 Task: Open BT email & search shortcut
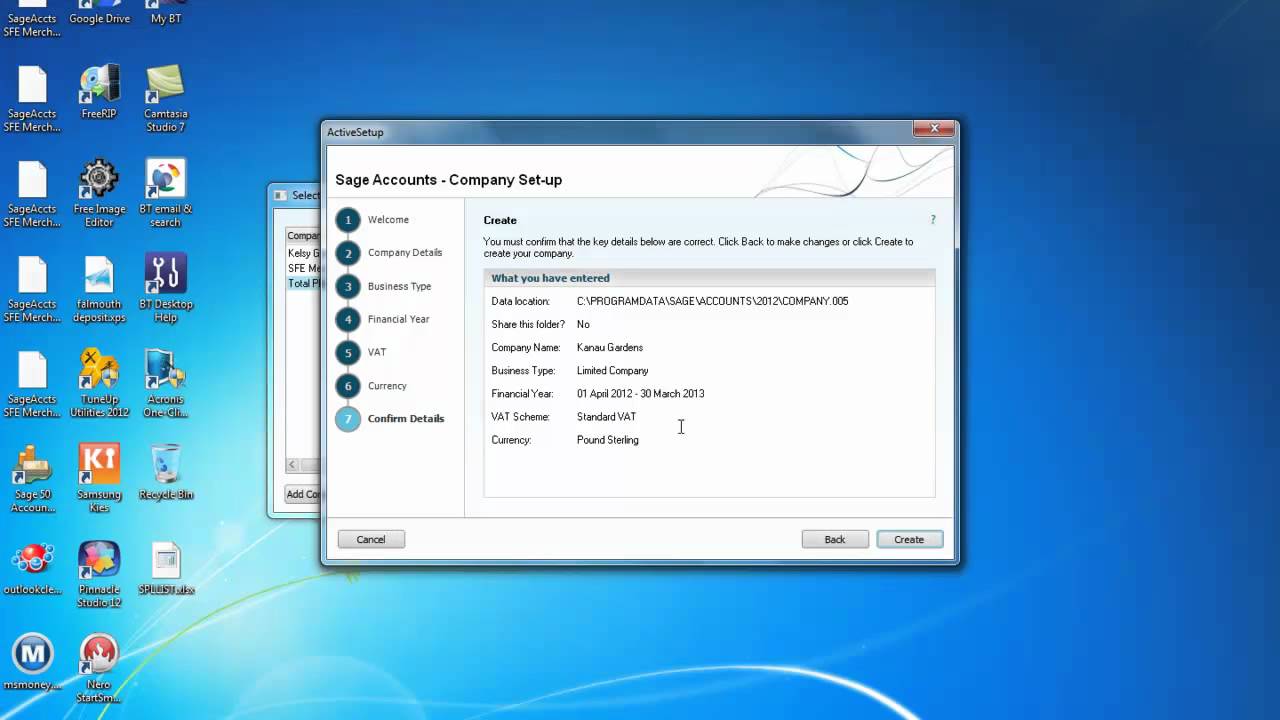(166, 194)
